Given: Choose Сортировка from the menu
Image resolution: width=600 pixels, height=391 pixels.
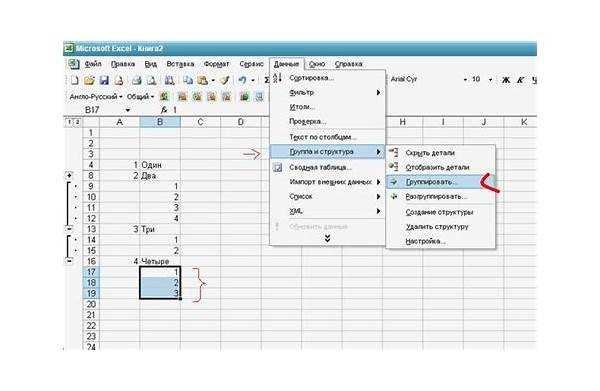Looking at the screenshot, I should [327, 78].
